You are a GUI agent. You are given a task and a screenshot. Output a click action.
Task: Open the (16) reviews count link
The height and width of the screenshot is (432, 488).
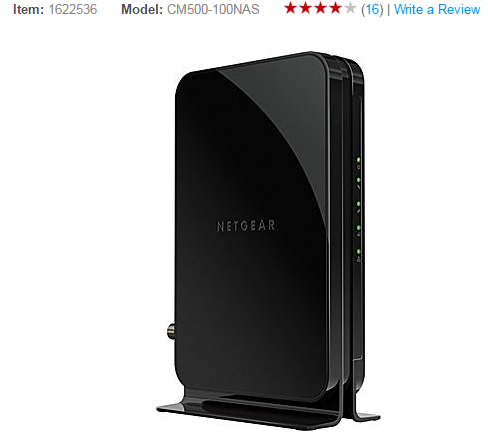(372, 9)
